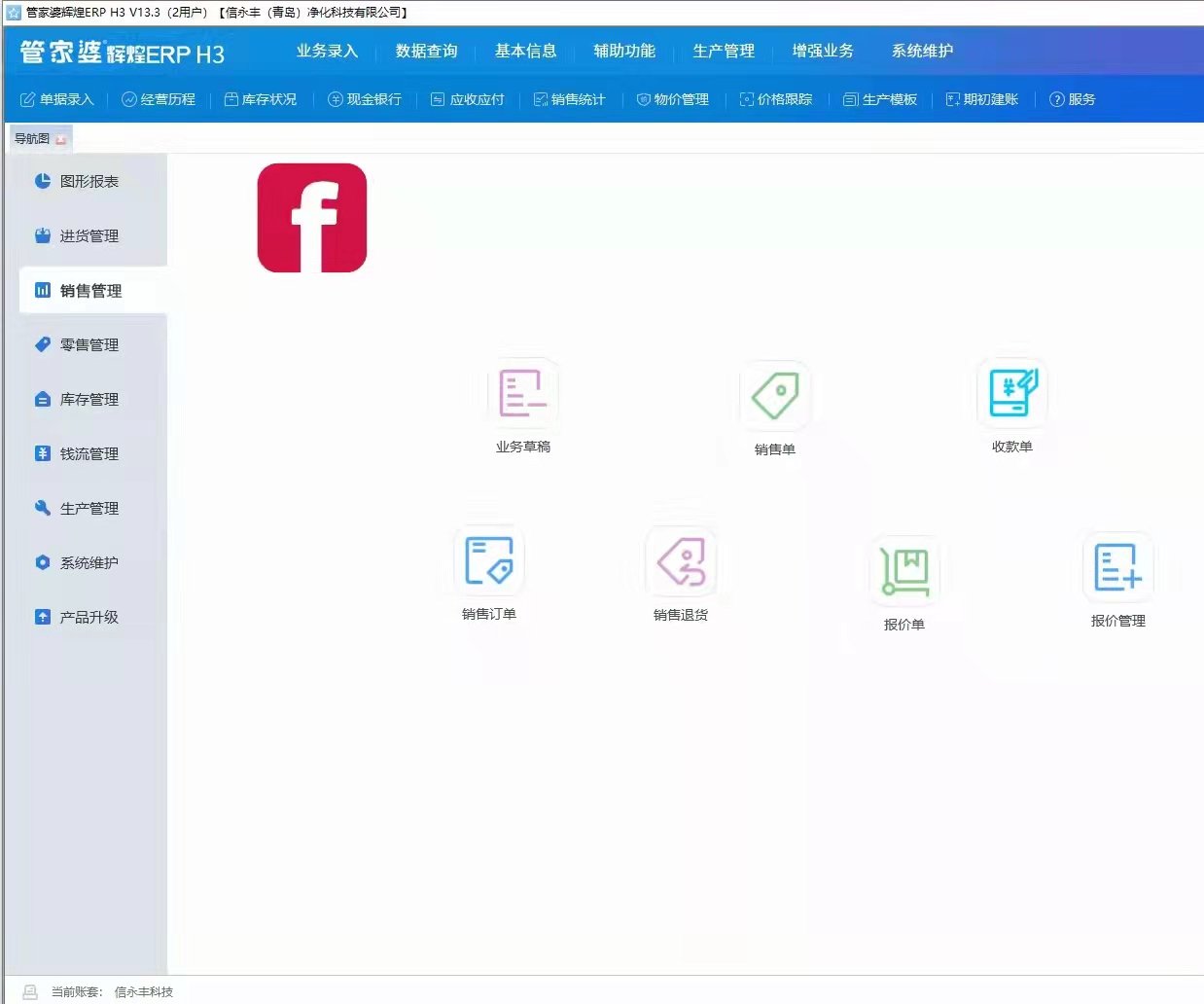Open the 数据查询 menu
Image resolution: width=1204 pixels, height=1004 pixels.
click(x=426, y=51)
